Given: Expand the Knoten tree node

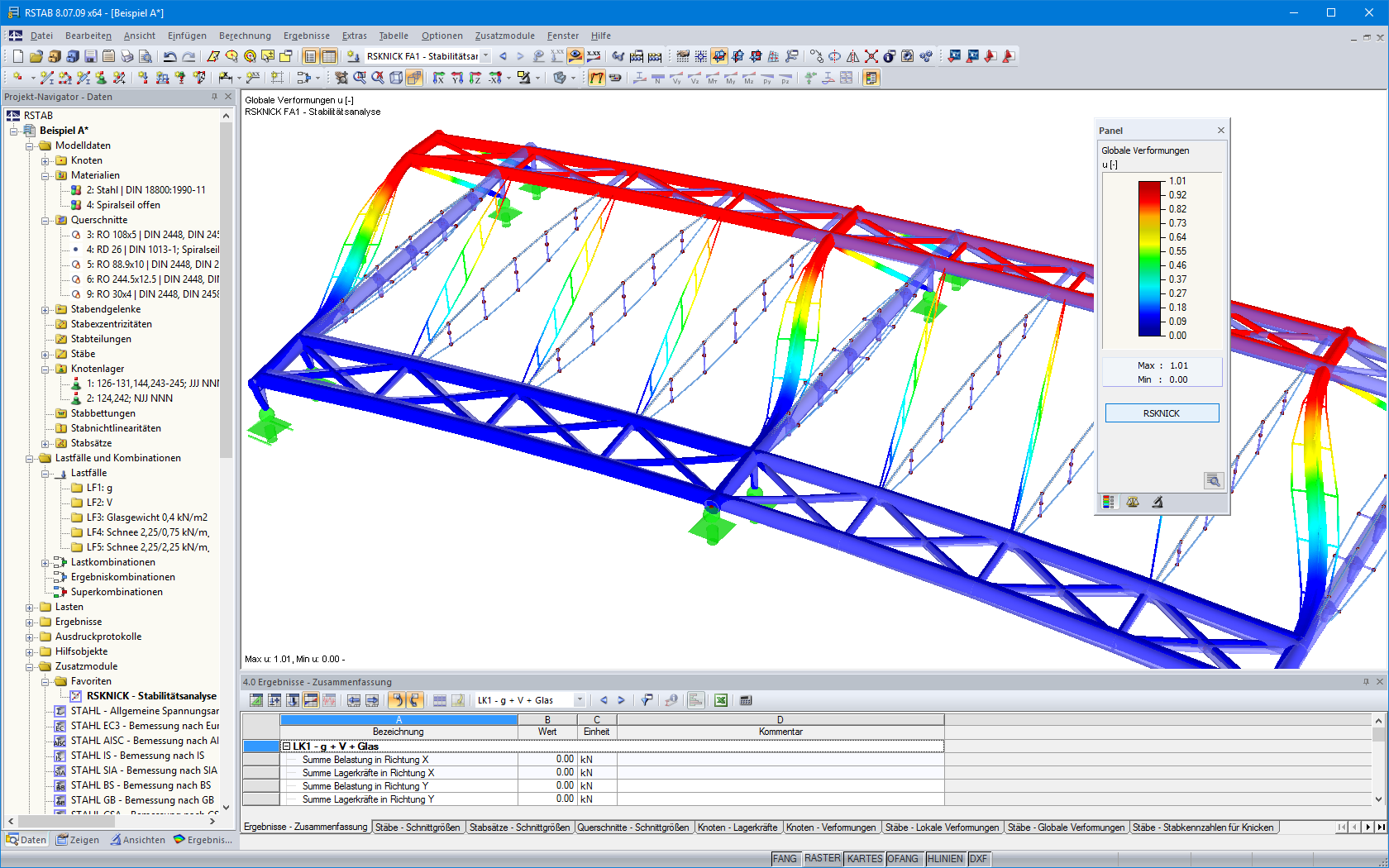Looking at the screenshot, I should tap(45, 160).
